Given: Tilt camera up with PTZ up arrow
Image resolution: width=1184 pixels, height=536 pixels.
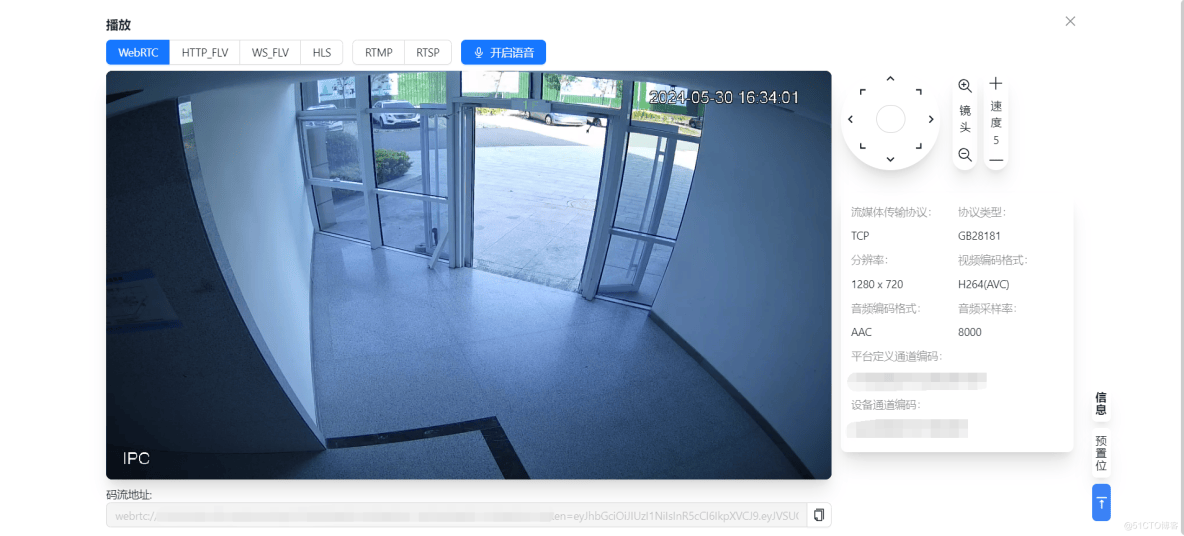Looking at the screenshot, I should [x=890, y=79].
